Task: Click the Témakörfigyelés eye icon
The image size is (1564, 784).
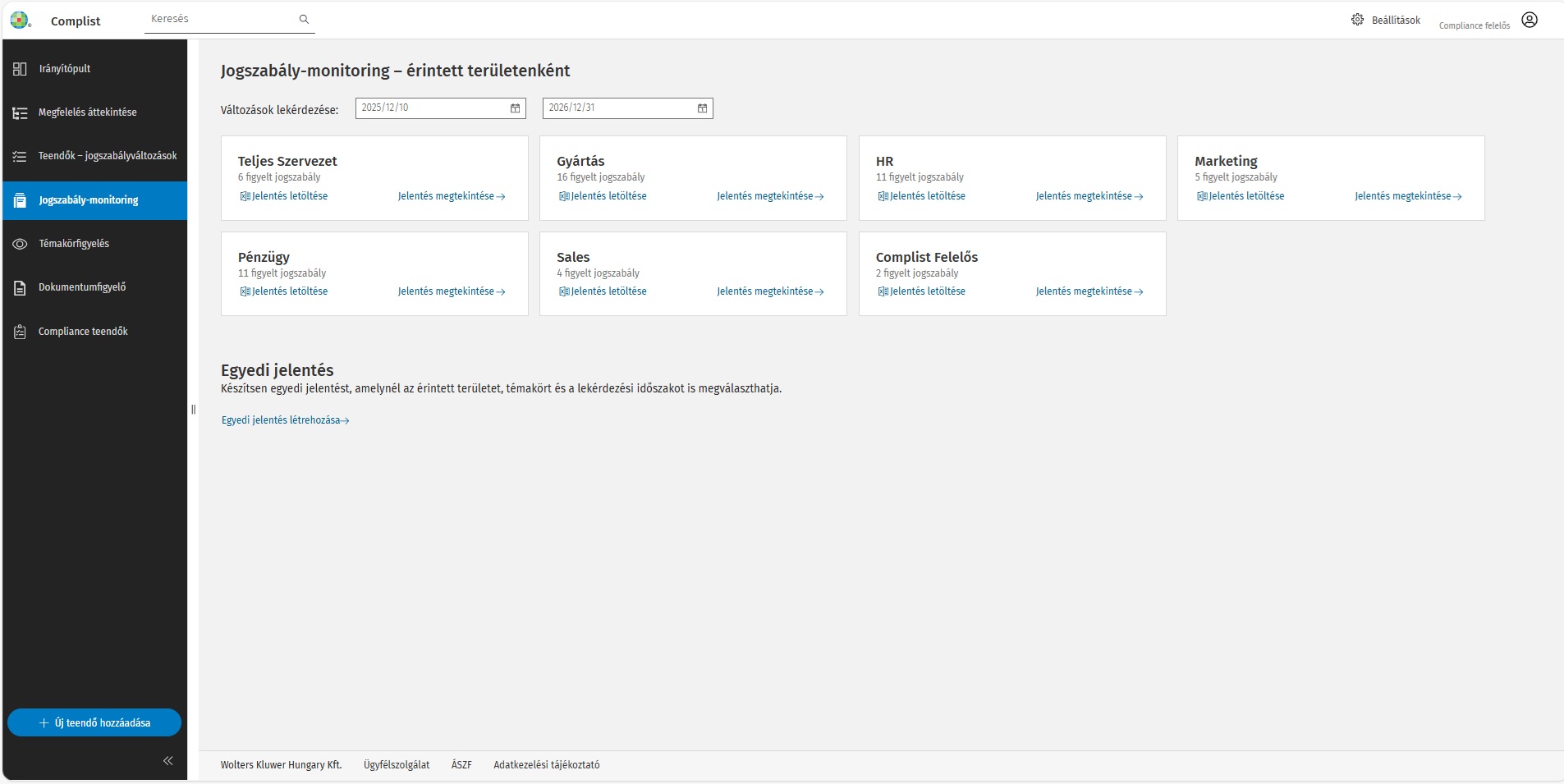Action: click(x=20, y=244)
